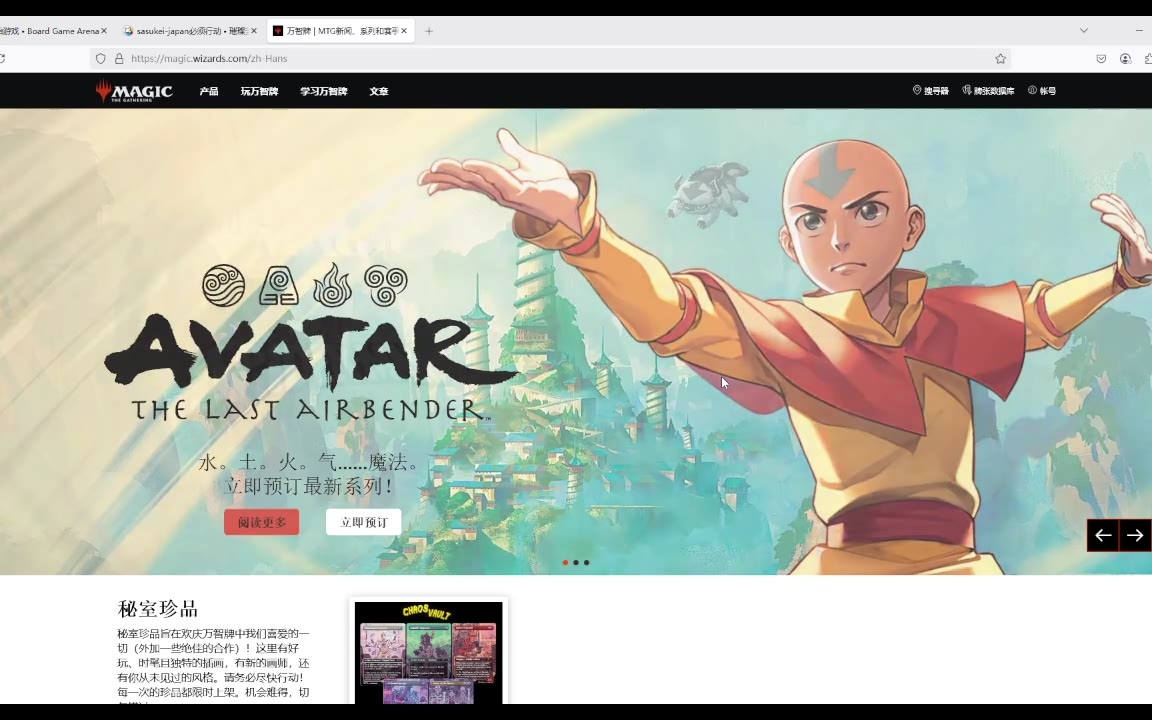Close the 万智牌 MTG tab
This screenshot has height=720, width=1152.
(404, 31)
